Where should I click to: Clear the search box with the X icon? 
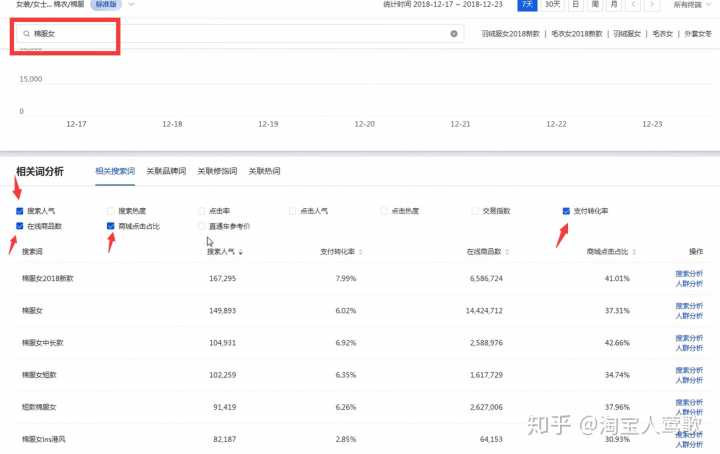[453, 33]
